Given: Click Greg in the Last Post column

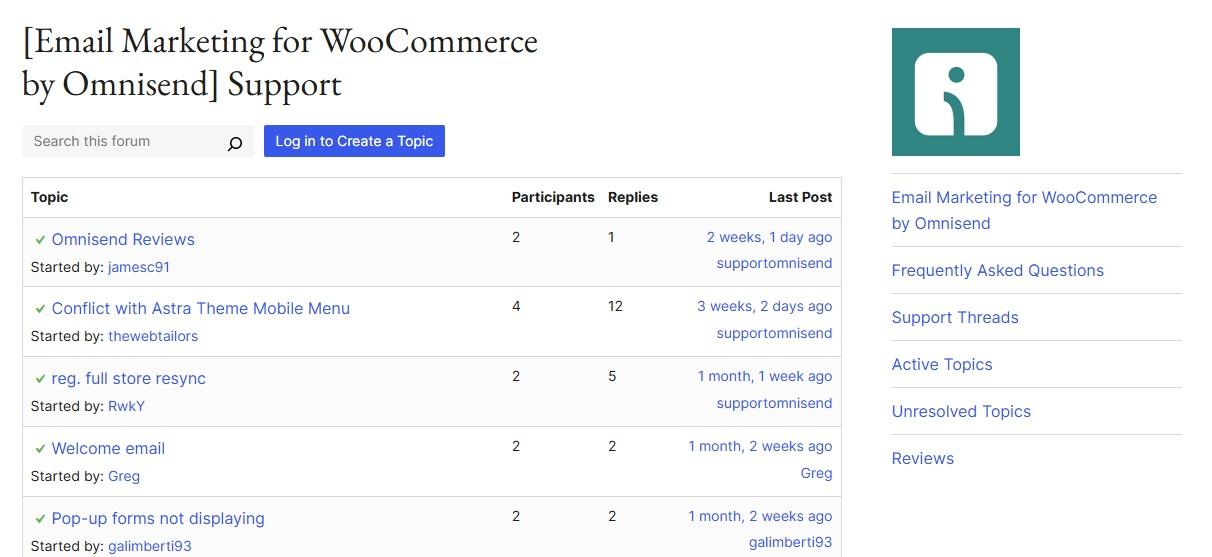Looking at the screenshot, I should 816,473.
